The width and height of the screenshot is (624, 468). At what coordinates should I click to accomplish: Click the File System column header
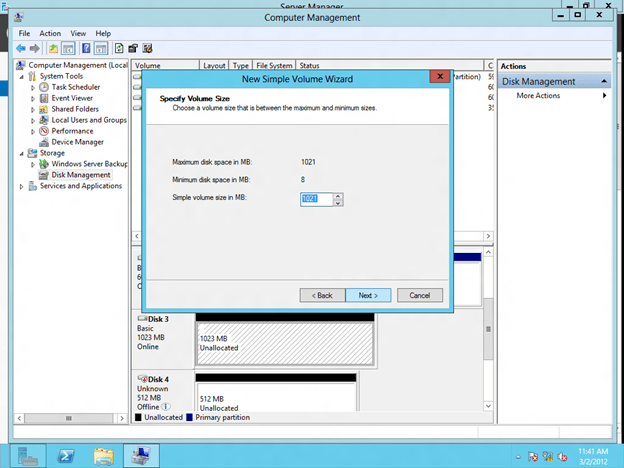[273, 66]
